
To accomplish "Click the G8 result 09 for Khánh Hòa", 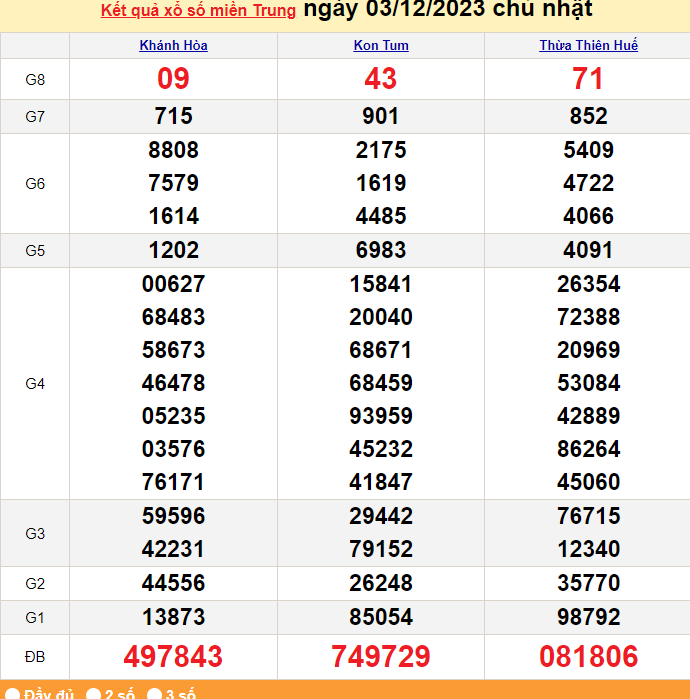I will (x=174, y=79).
